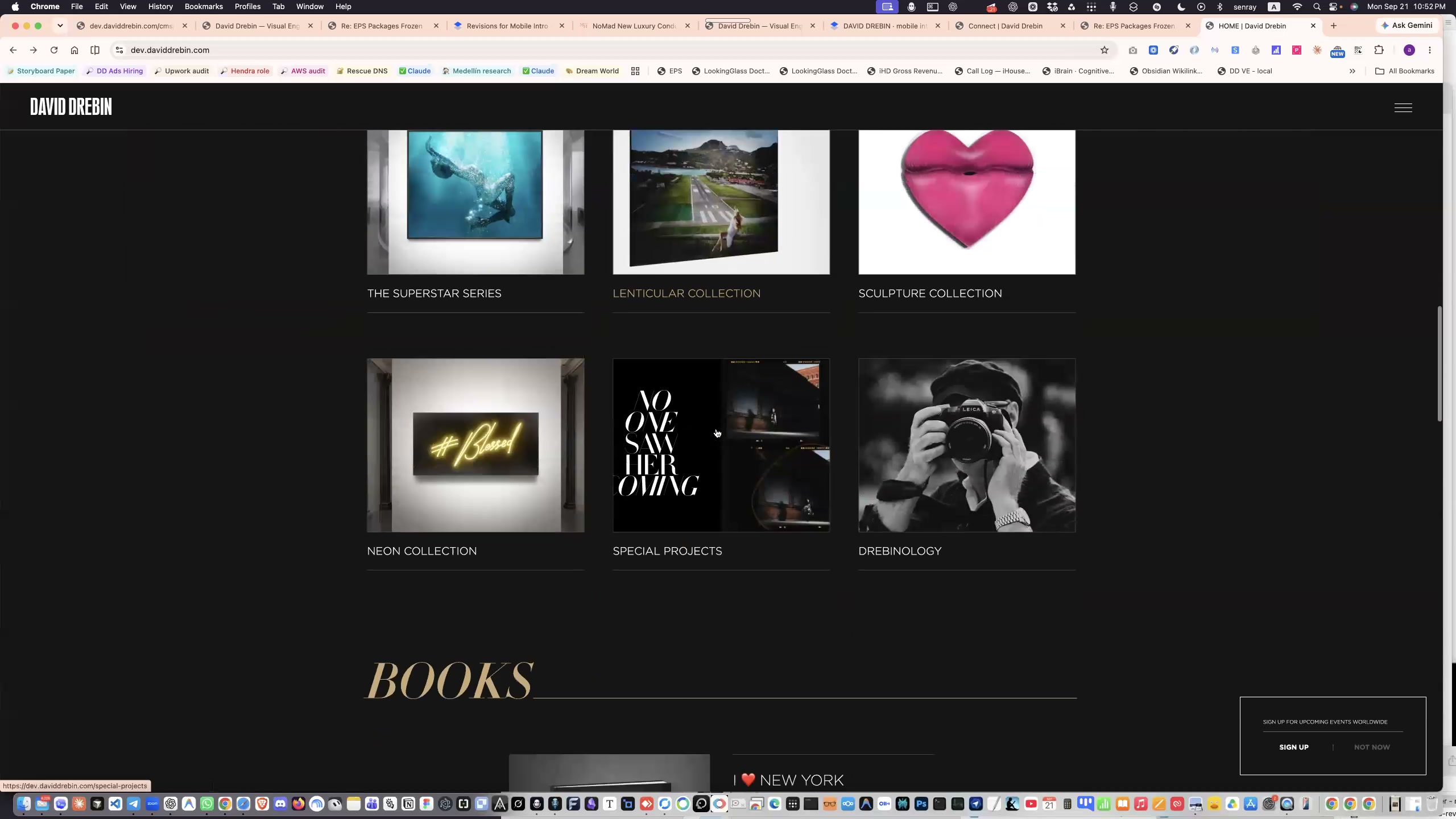Screen dimensions: 1456x819
Task: Open the Dream World bookmark
Action: click(x=591, y=71)
